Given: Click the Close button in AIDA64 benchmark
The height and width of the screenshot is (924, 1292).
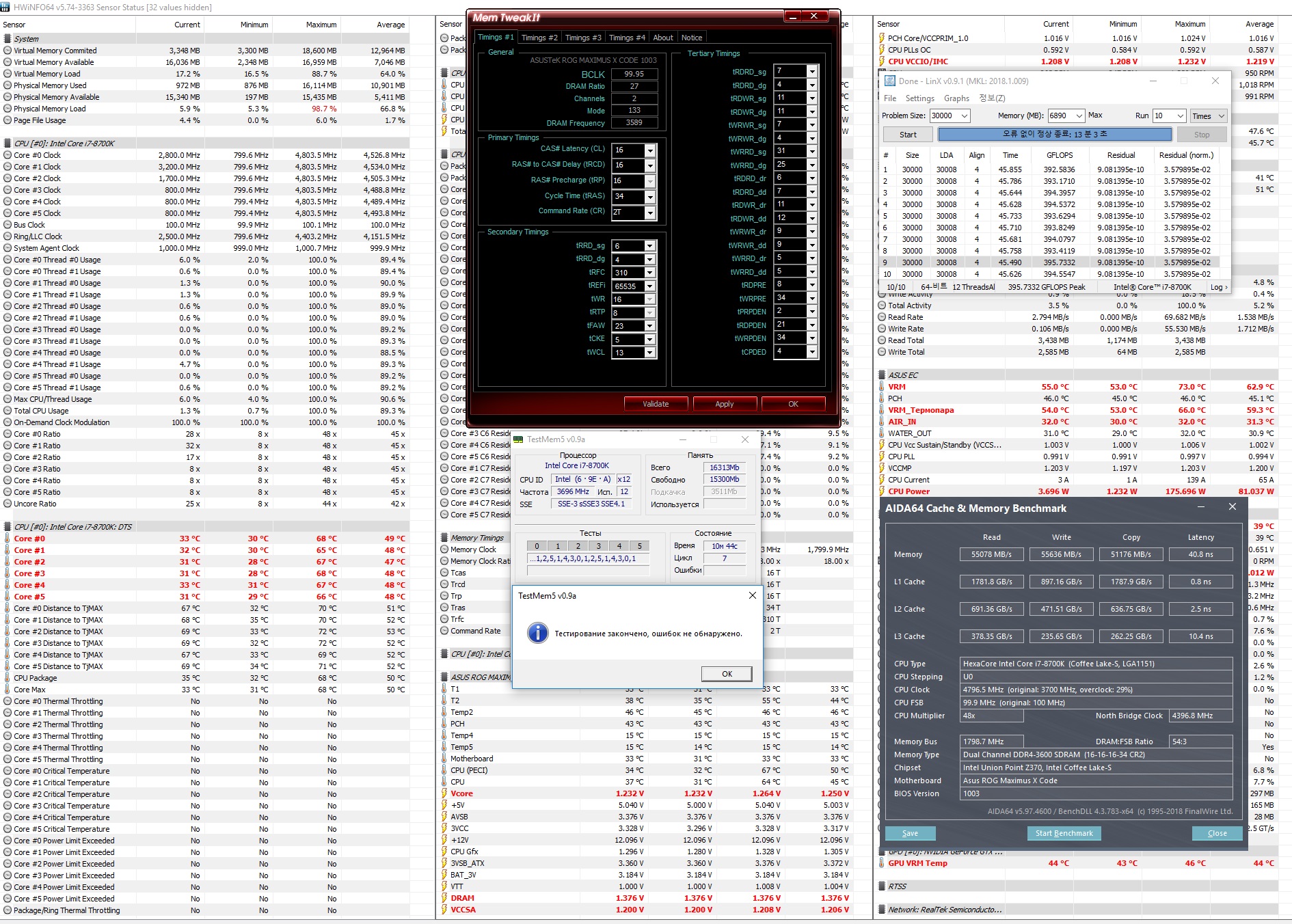Looking at the screenshot, I should point(1217,833).
